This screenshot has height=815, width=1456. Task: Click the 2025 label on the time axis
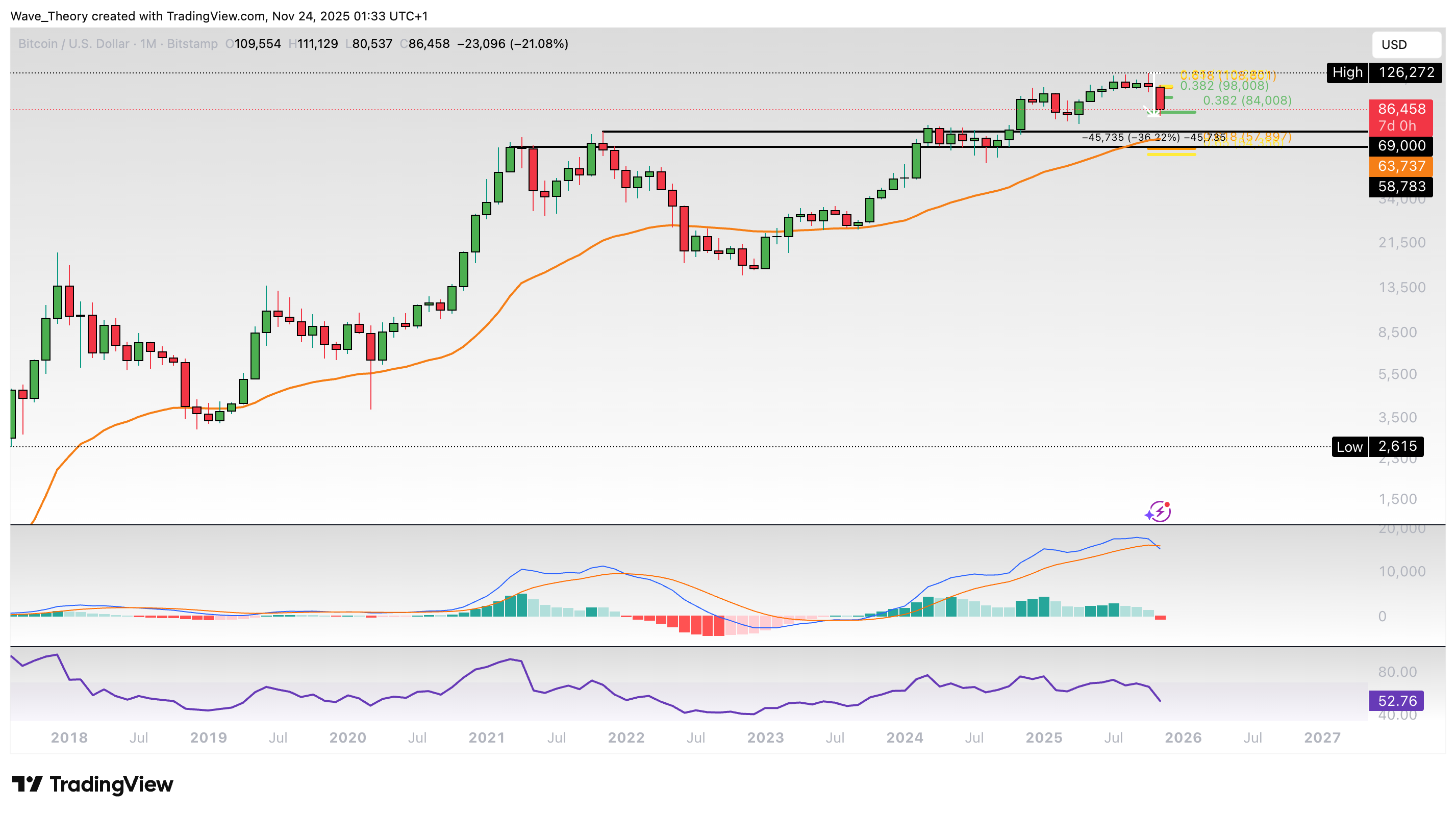pos(1043,737)
